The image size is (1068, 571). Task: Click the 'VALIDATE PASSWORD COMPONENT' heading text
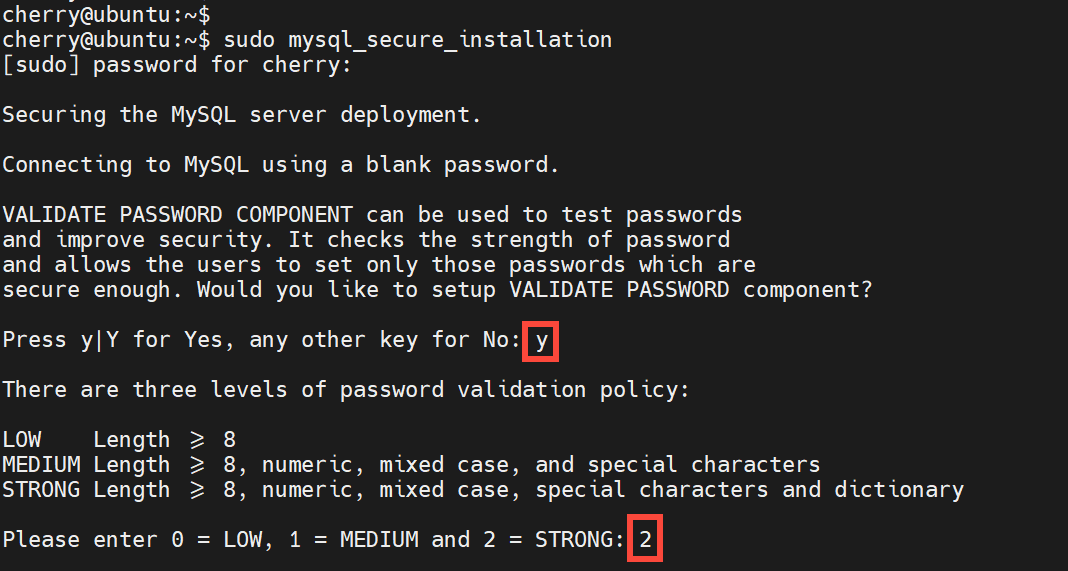pyautogui.click(x=177, y=215)
